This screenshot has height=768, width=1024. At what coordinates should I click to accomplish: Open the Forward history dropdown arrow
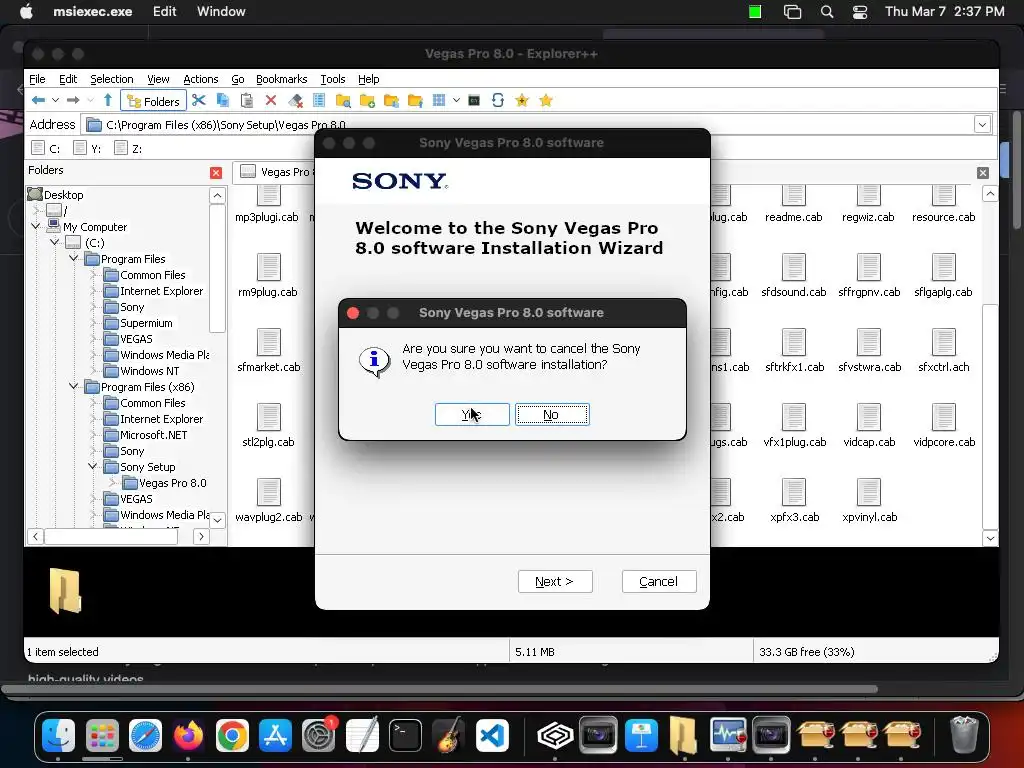[90, 101]
